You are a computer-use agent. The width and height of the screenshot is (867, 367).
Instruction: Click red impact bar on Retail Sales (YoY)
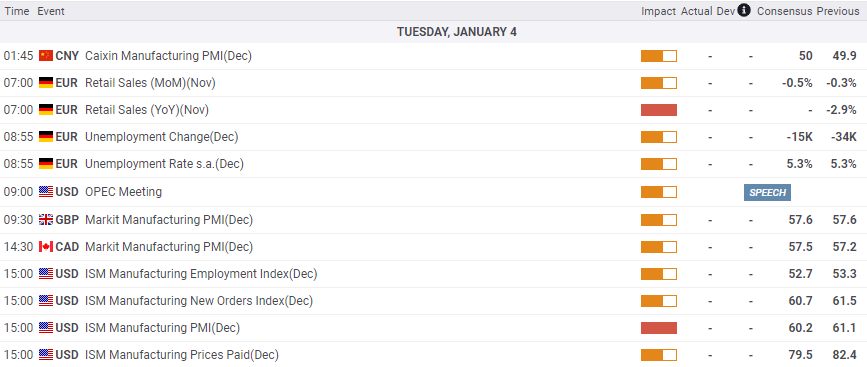(659, 110)
